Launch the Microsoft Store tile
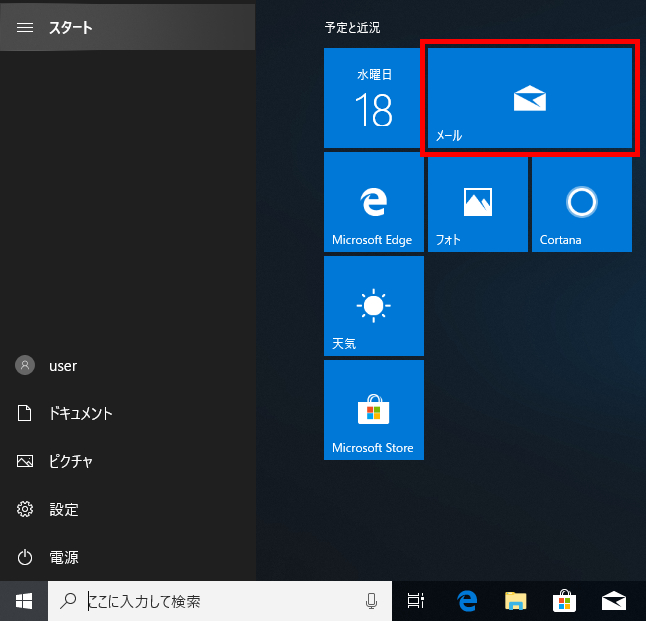 click(374, 410)
